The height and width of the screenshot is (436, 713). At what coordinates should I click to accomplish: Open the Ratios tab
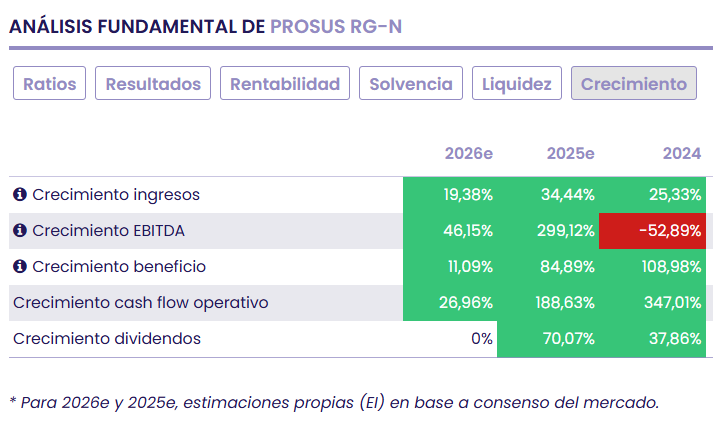click(50, 84)
